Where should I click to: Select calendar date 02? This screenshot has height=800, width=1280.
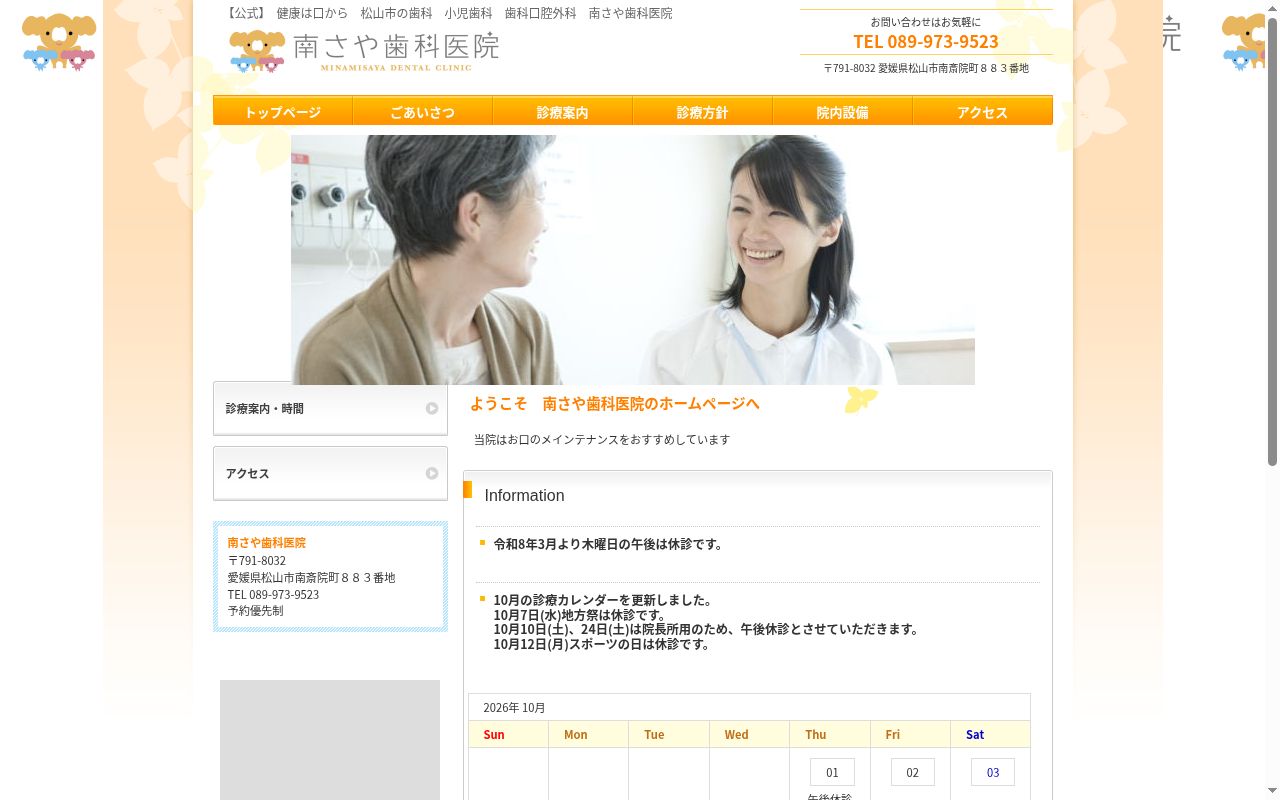pos(912,772)
